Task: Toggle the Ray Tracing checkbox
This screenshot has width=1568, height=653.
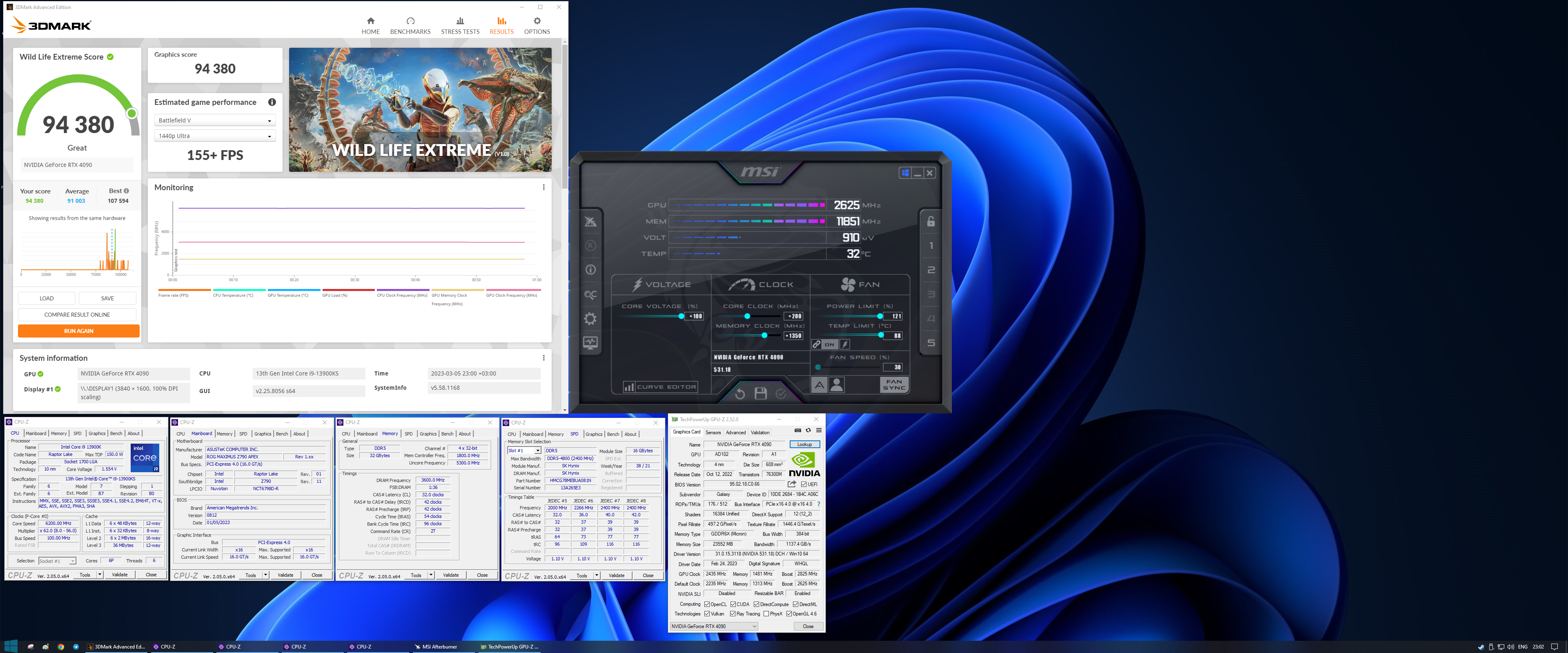Action: pyautogui.click(x=733, y=613)
